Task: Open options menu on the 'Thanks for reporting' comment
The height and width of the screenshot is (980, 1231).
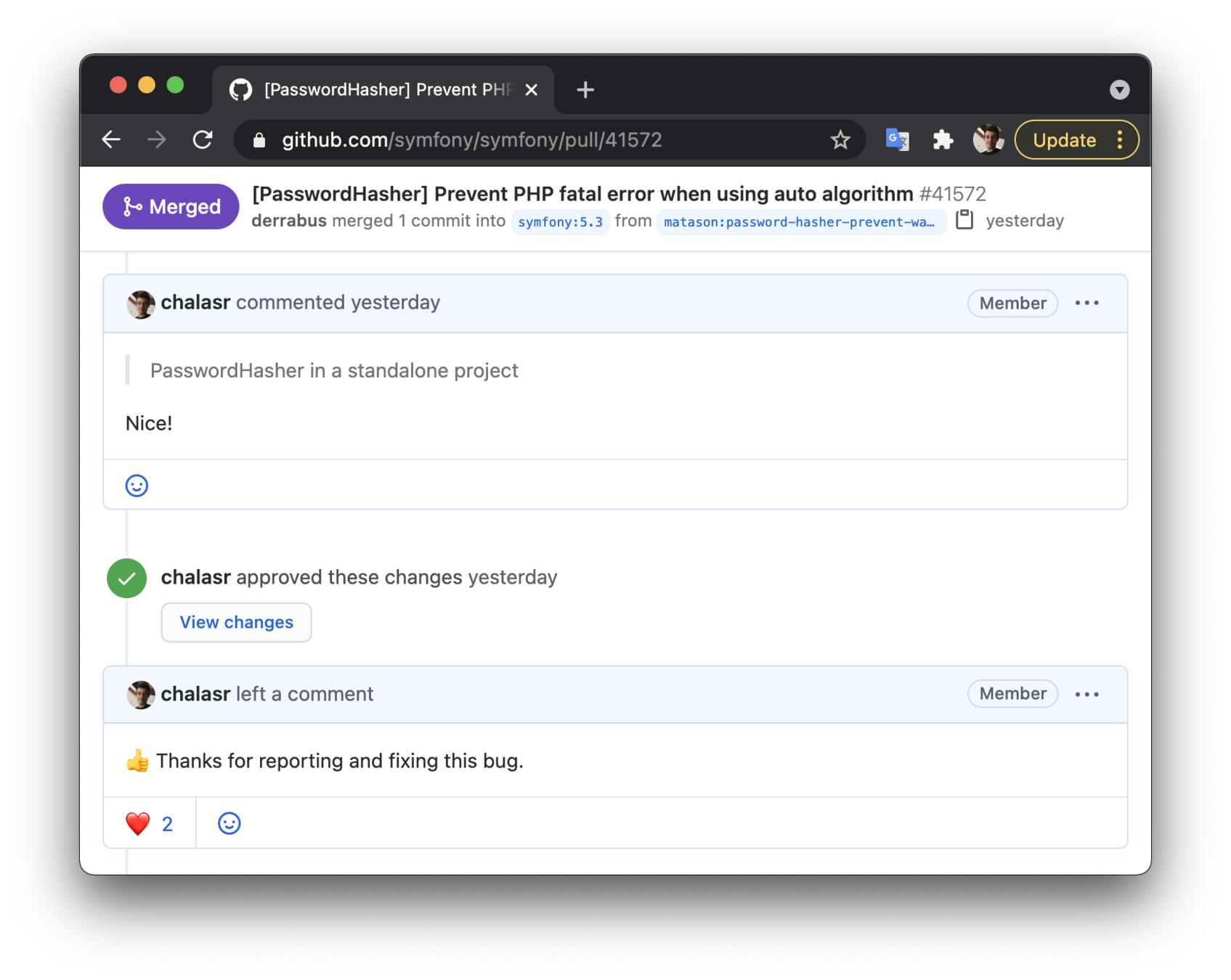Action: pyautogui.click(x=1086, y=695)
